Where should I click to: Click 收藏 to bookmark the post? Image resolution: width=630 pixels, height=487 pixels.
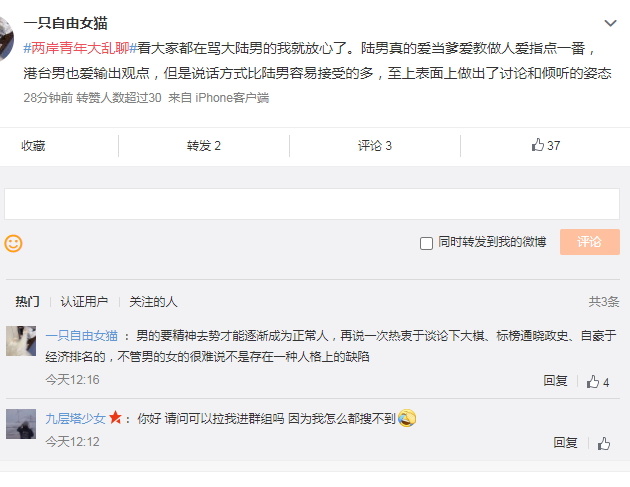pos(33,145)
